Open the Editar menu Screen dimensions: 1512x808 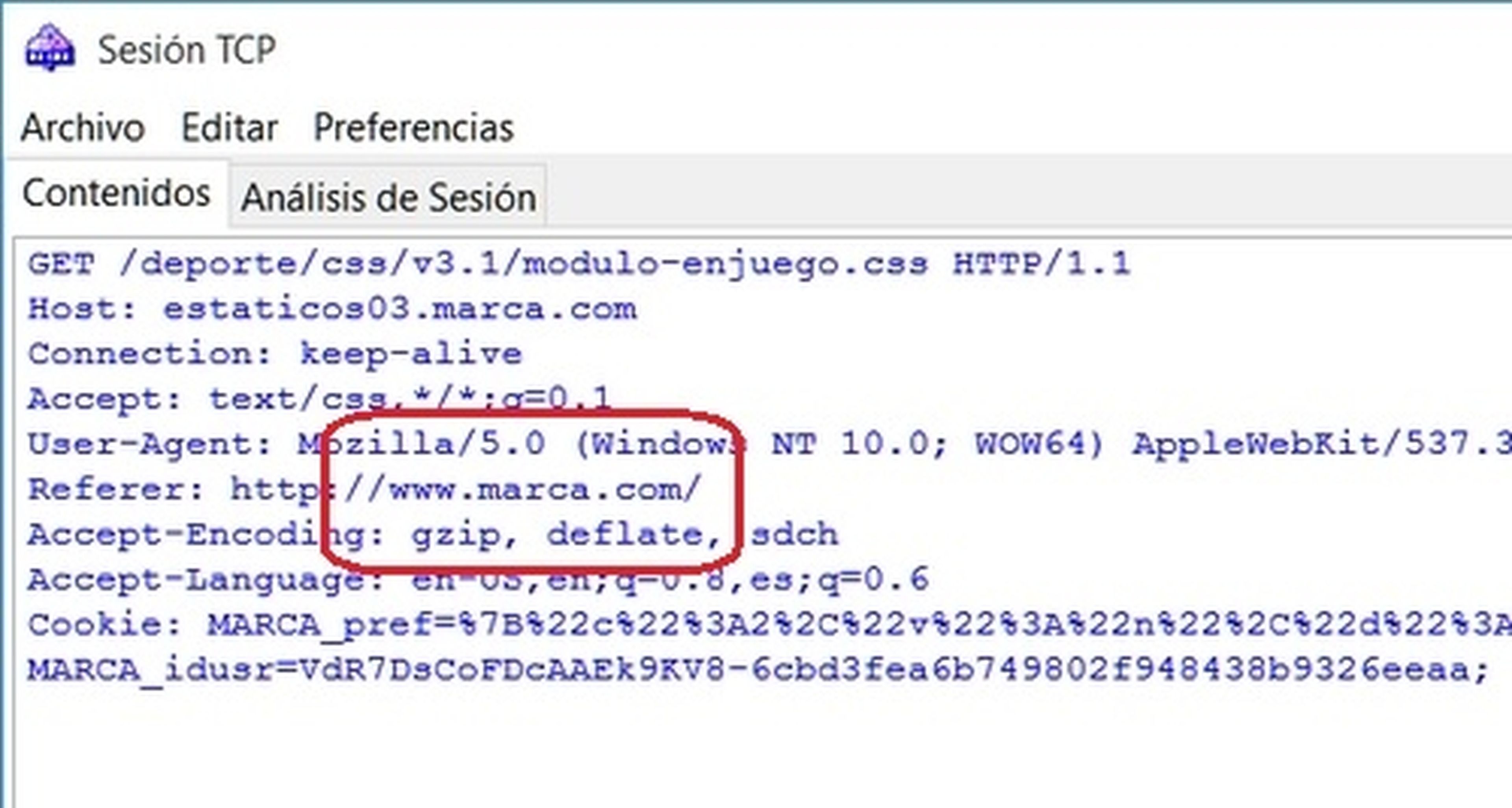pos(230,127)
